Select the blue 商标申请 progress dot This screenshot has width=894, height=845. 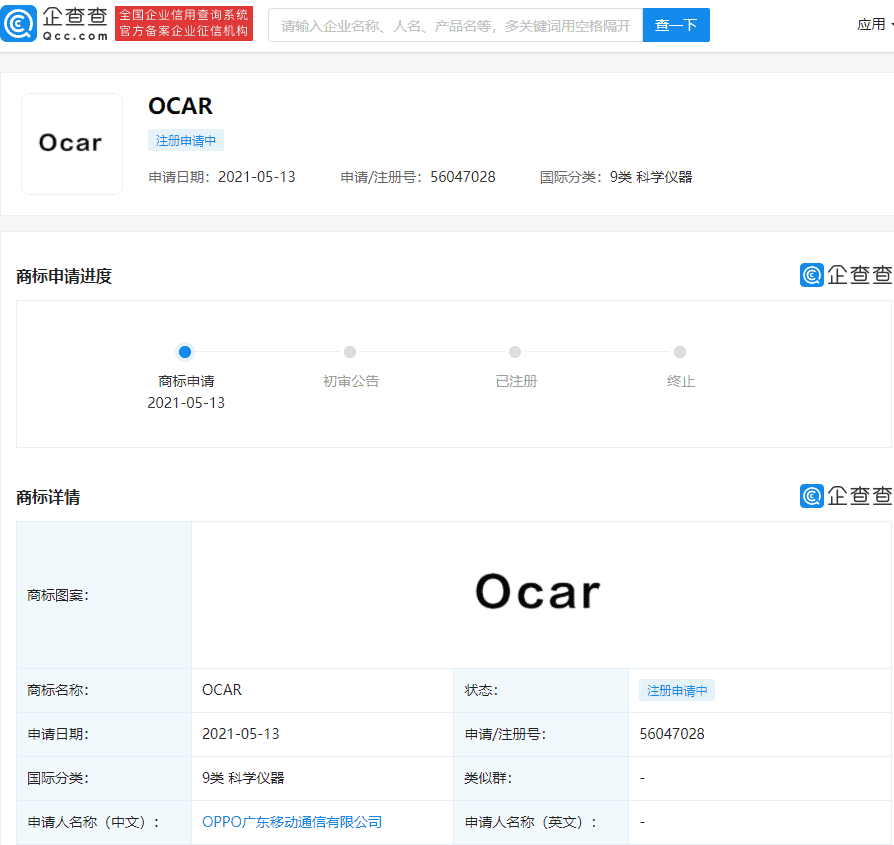click(185, 352)
